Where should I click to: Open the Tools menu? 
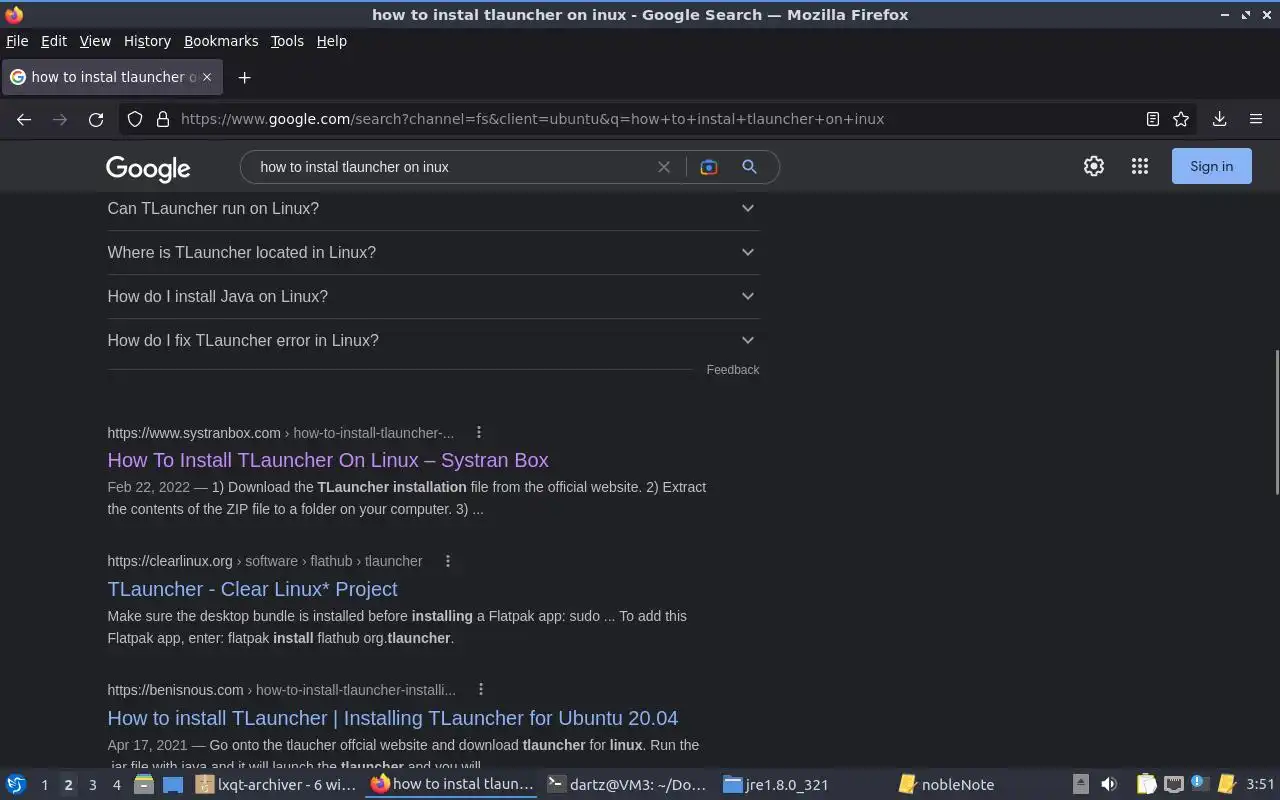[287, 41]
